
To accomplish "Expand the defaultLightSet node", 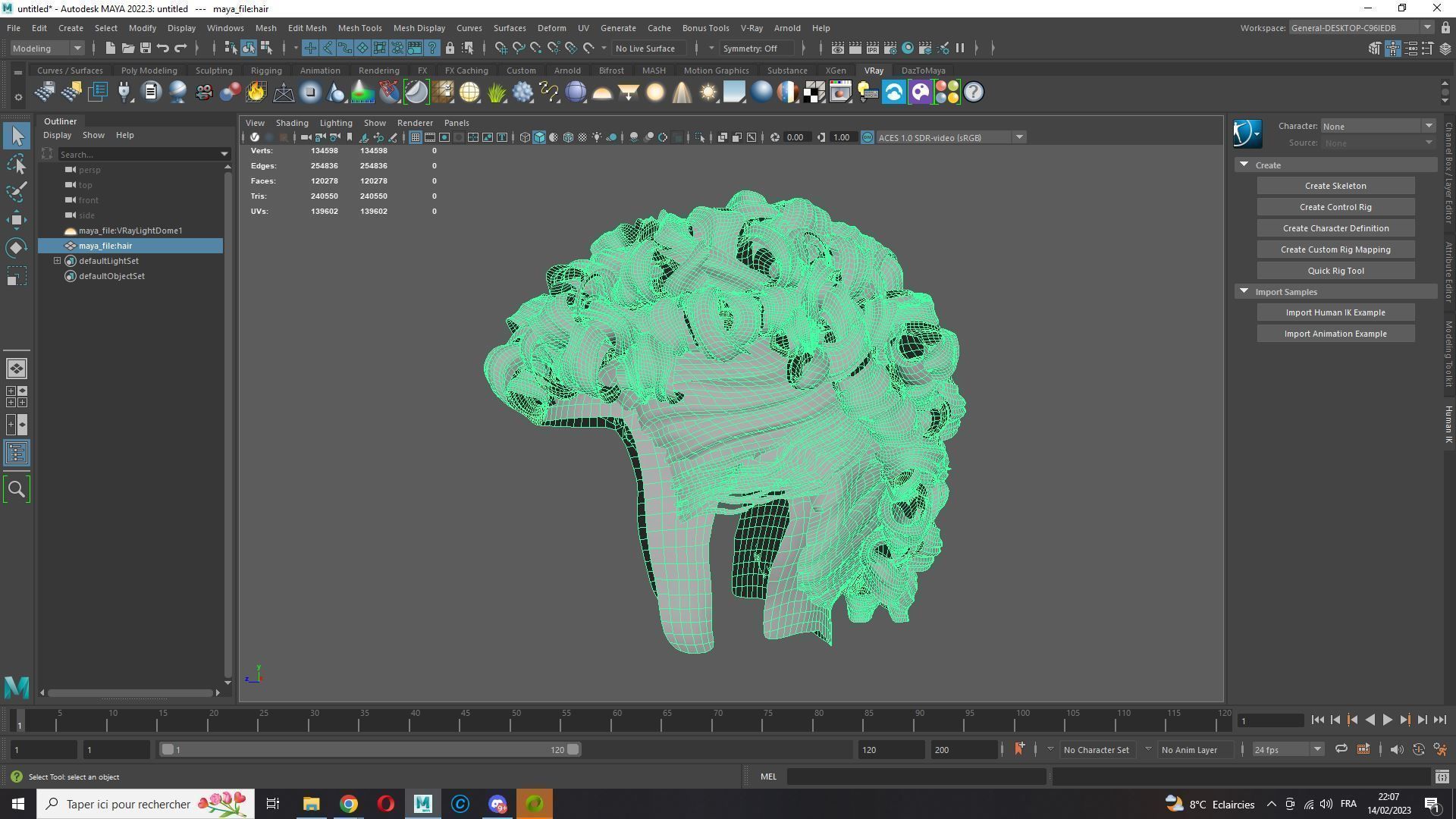I will [x=57, y=261].
